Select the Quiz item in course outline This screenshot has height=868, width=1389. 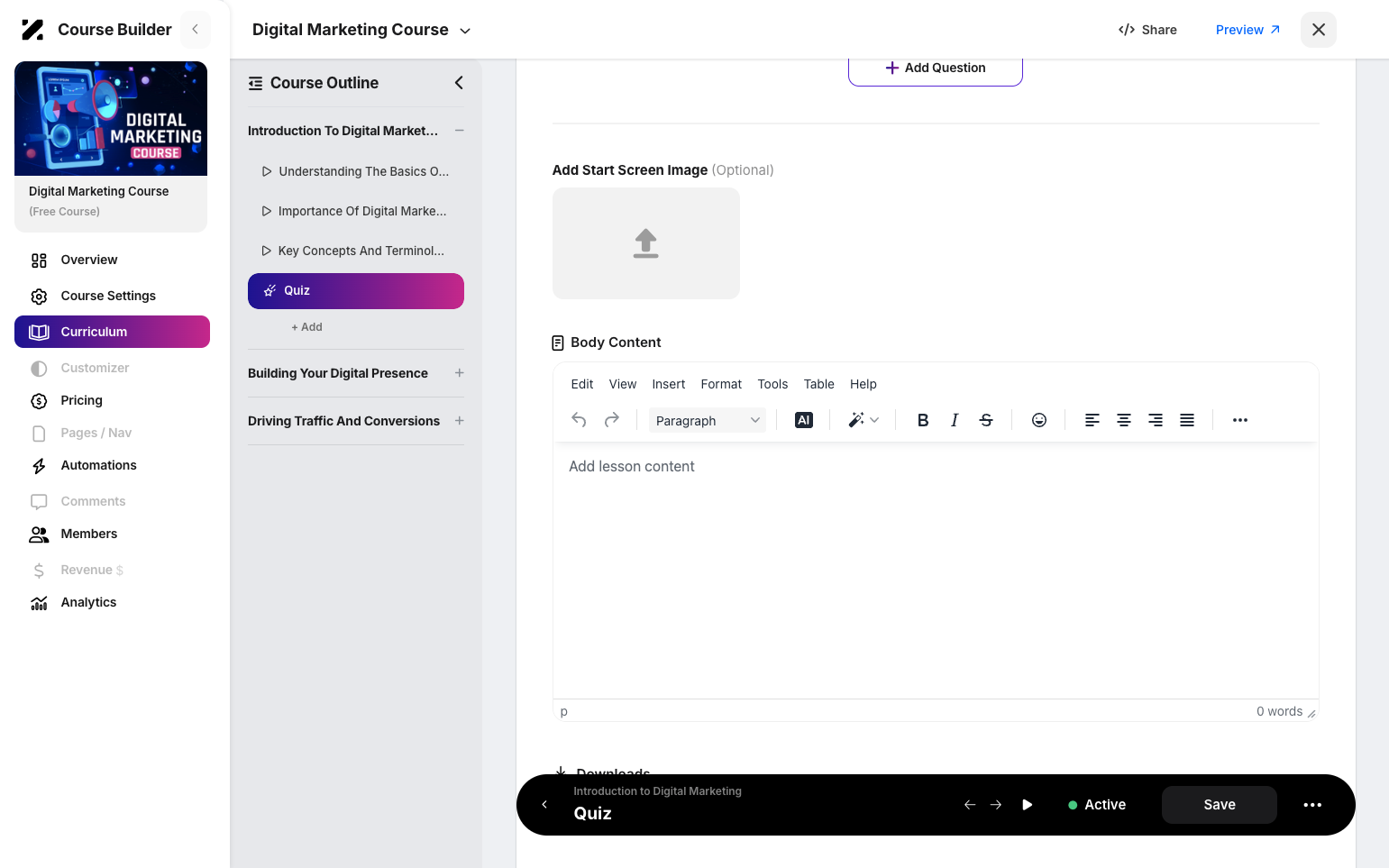(356, 291)
